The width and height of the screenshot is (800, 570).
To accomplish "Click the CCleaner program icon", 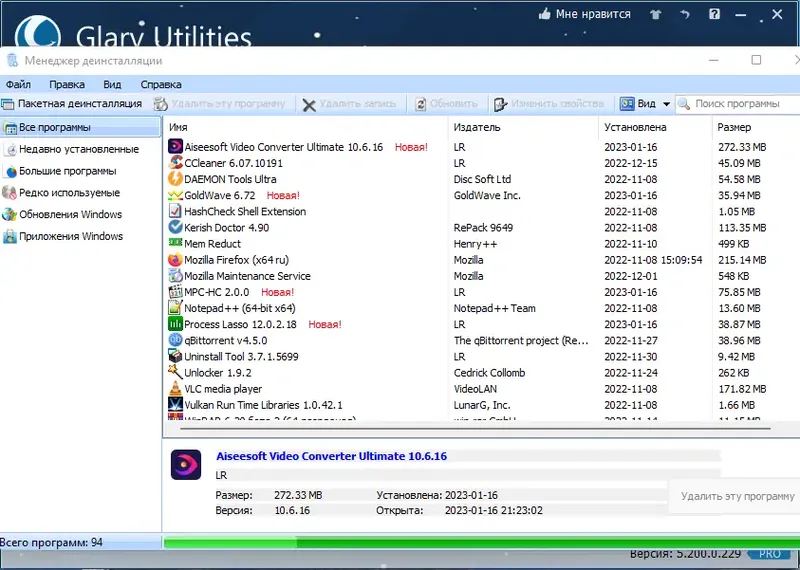I will click(x=175, y=163).
